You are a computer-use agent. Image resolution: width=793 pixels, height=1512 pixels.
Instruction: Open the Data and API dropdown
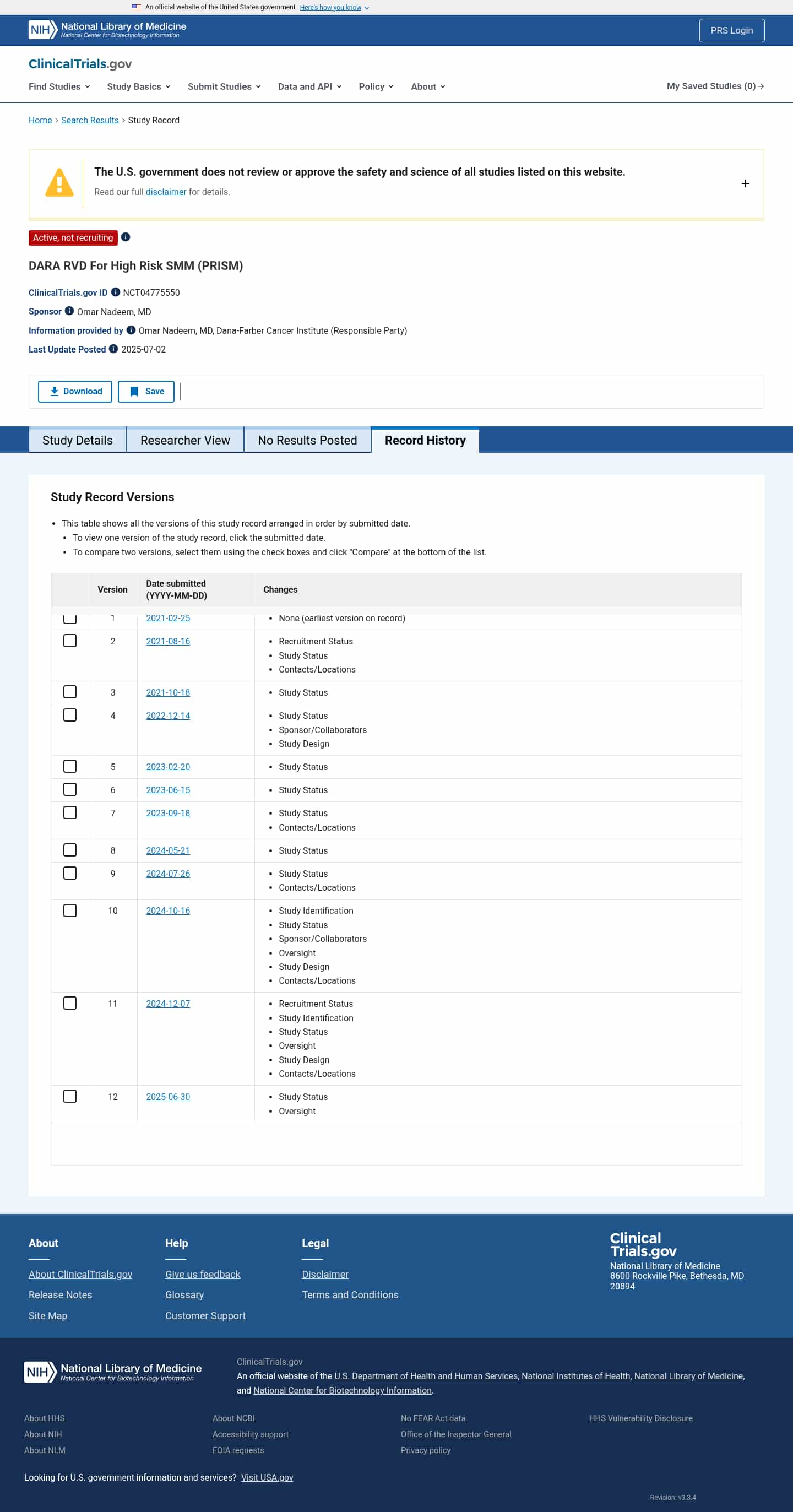point(310,86)
